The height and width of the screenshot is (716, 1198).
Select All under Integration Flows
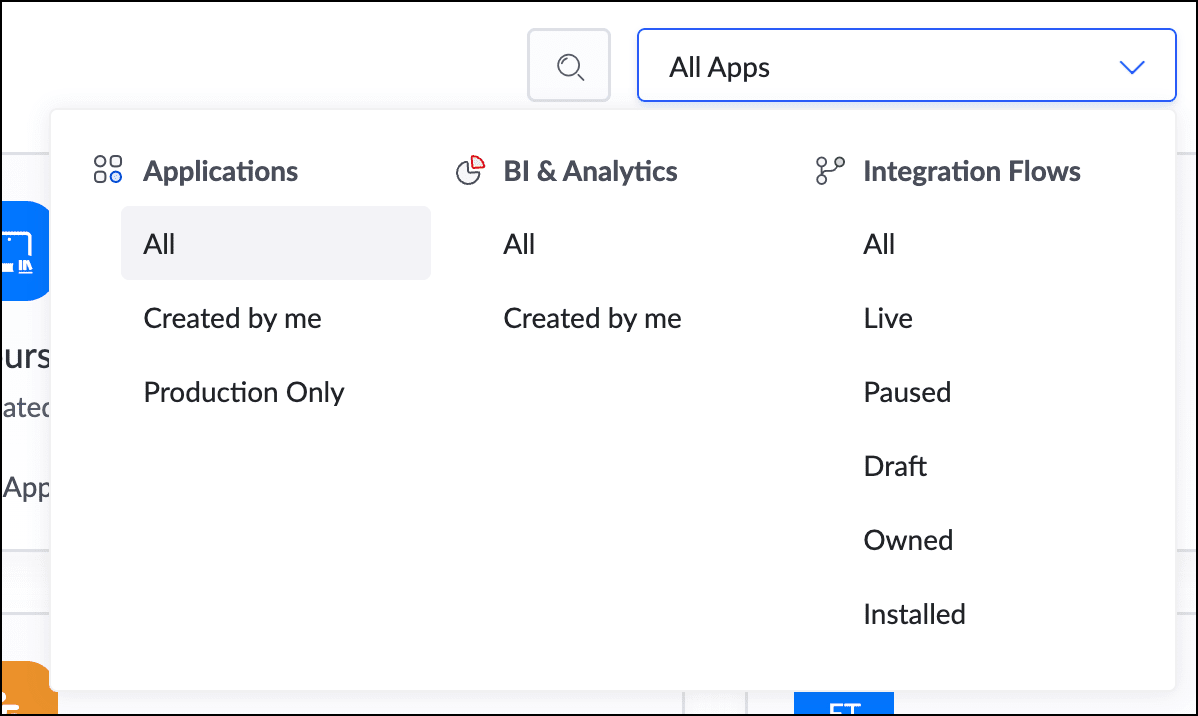tap(879, 244)
